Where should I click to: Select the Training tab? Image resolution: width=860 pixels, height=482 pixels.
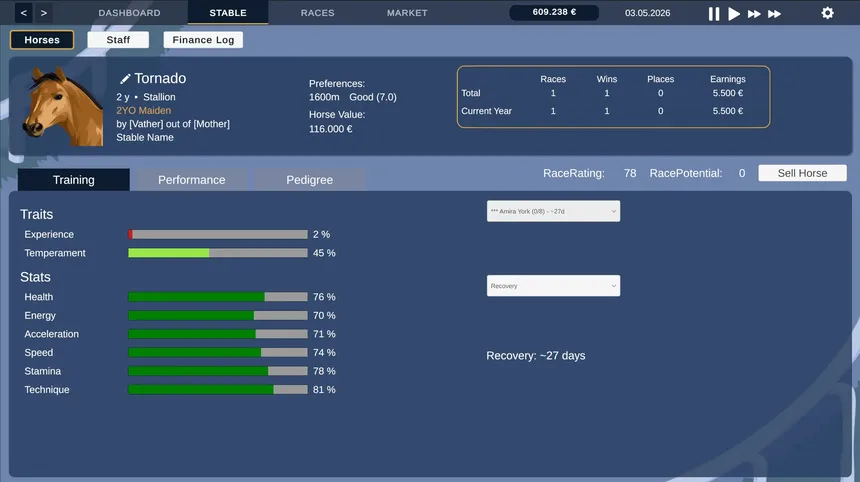(74, 180)
